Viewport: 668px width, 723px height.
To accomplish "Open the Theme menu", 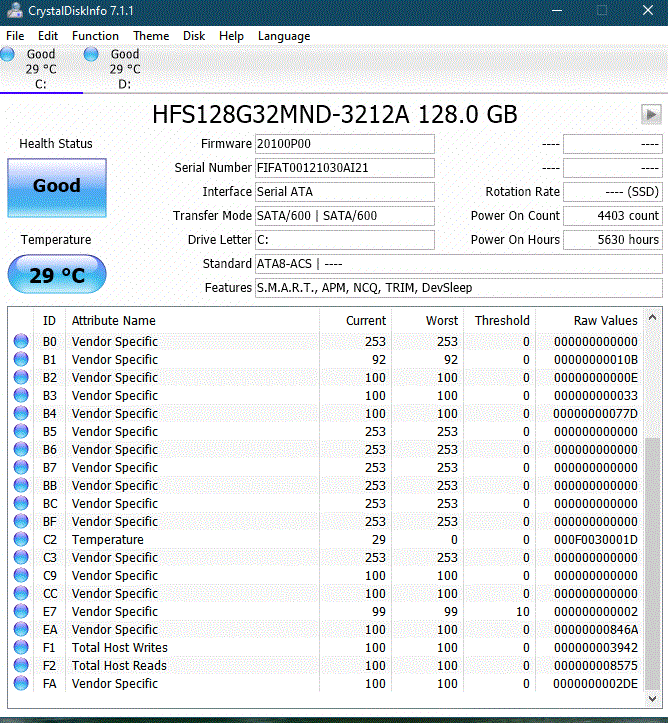I will pyautogui.click(x=151, y=36).
